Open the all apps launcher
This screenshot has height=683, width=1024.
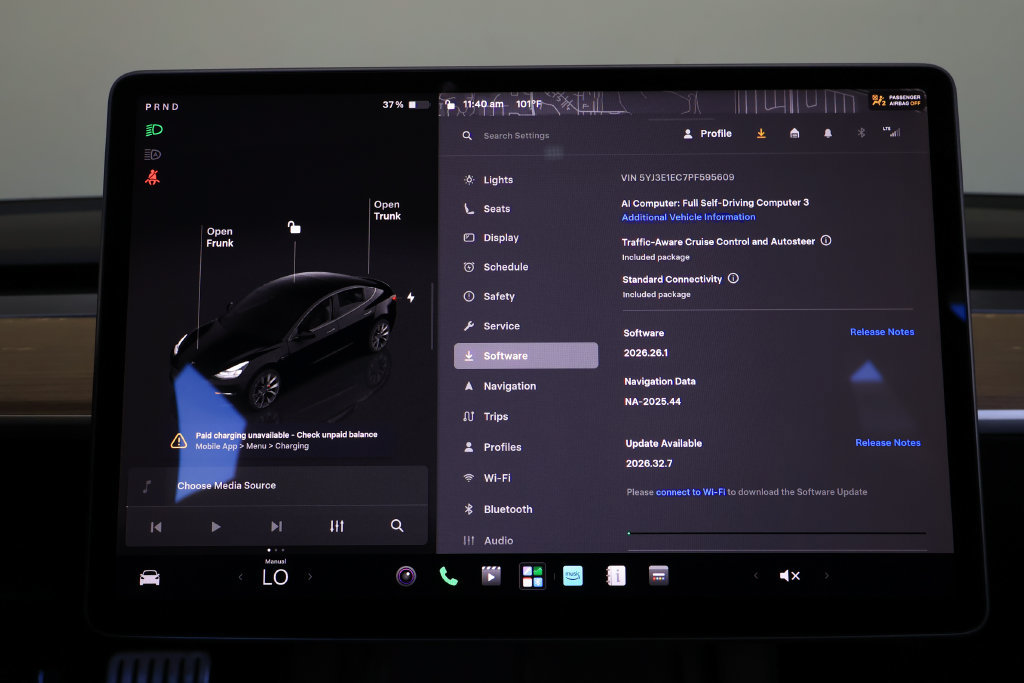pos(533,576)
